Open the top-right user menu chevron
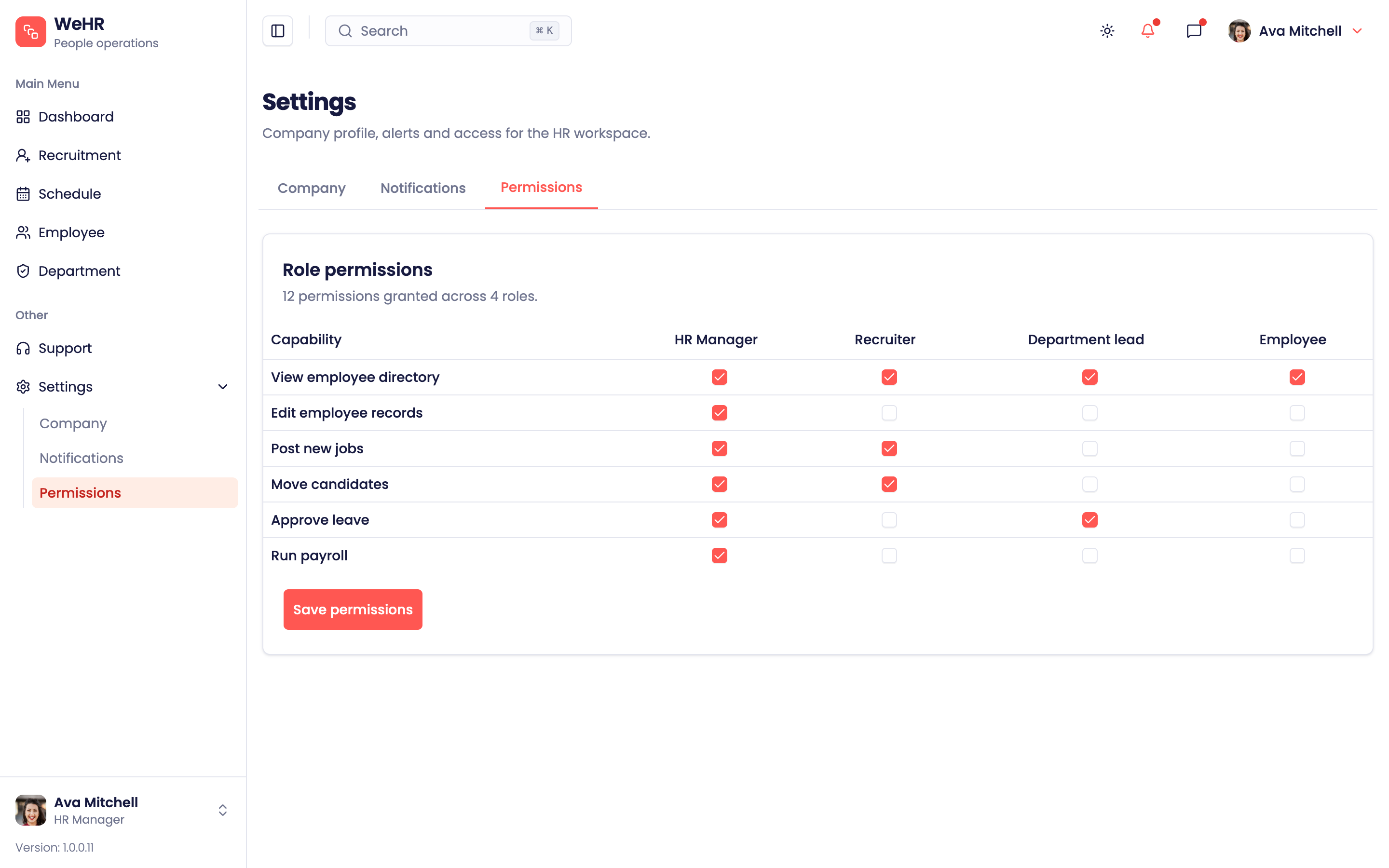Screen dimensions: 1389x868 point(1357,31)
